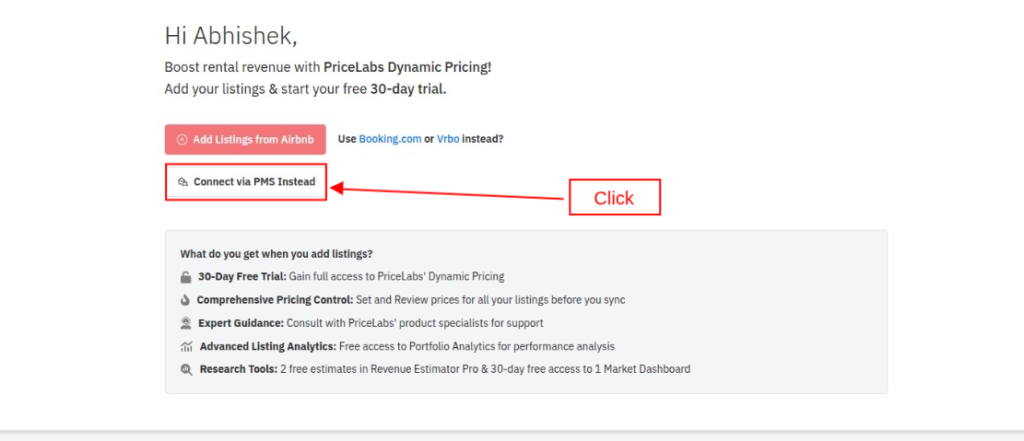
Task: Click the flame icon for Comprehensive Pricing Control
Action: tap(185, 300)
